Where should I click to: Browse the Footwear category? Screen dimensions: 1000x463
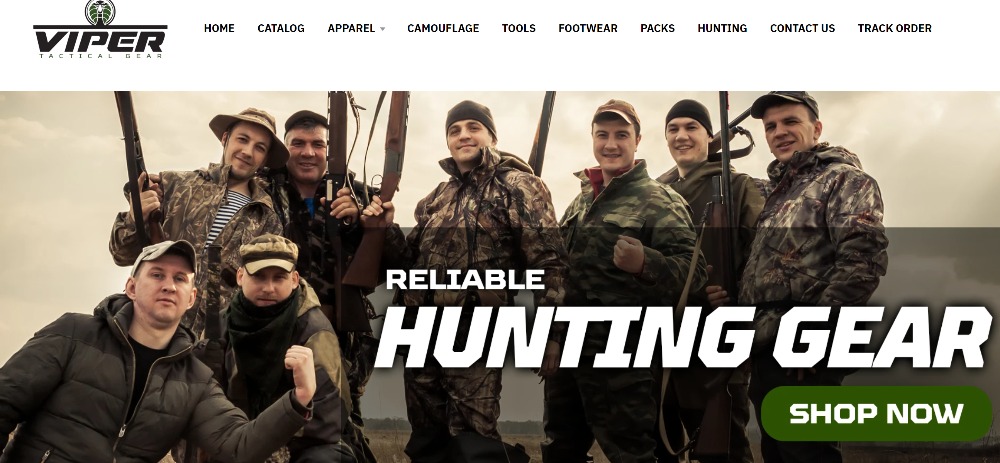tap(587, 28)
